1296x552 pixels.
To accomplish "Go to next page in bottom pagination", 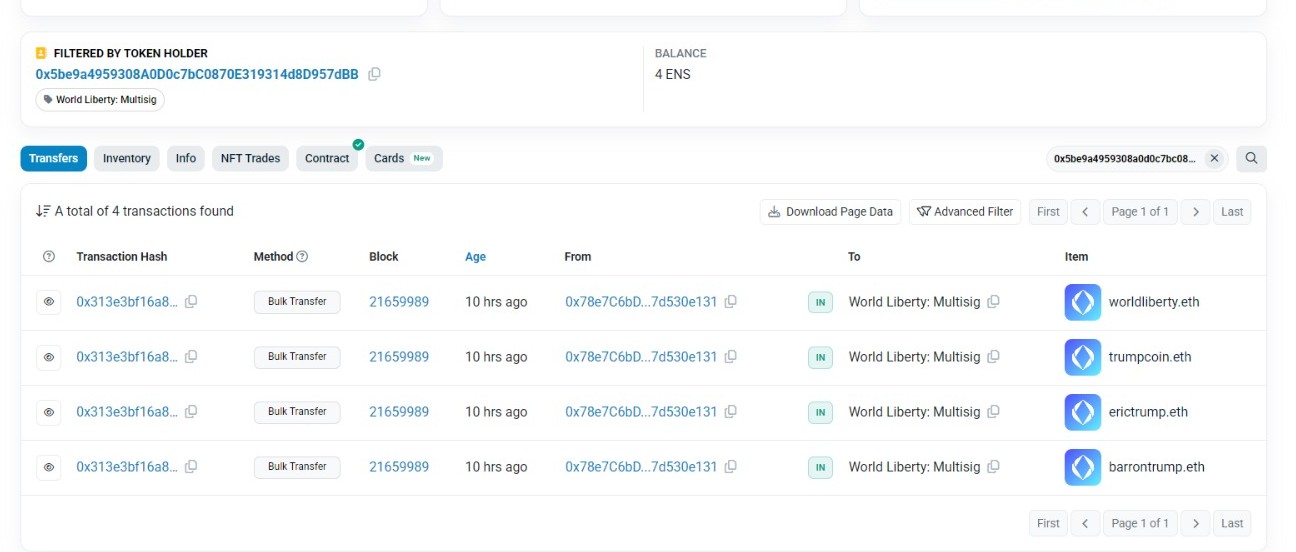I will 1195,523.
